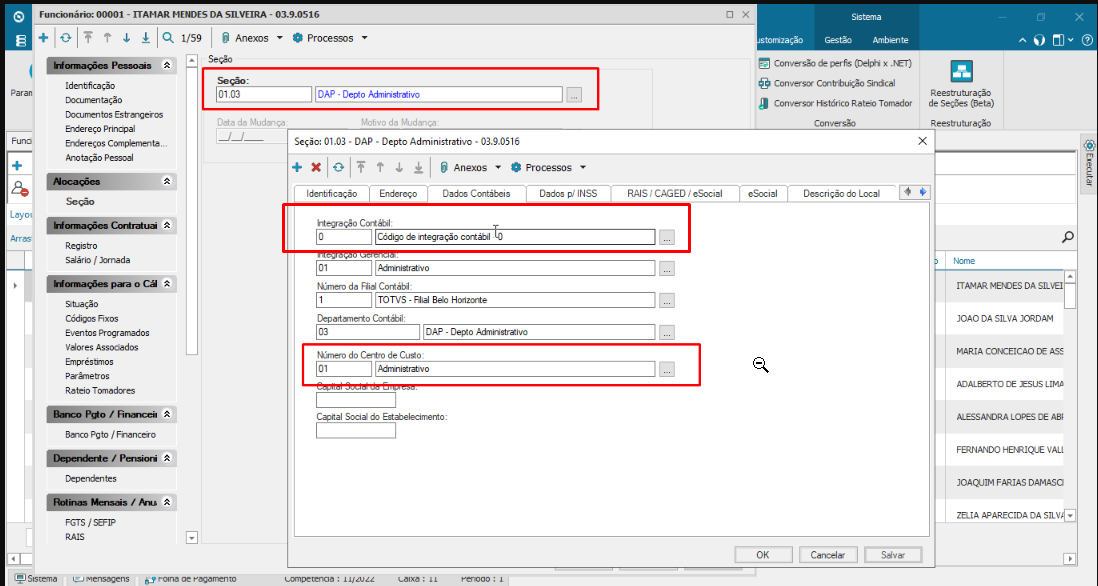This screenshot has height=586, width=1098.
Task: Confirm with the OK button
Action: tap(763, 554)
